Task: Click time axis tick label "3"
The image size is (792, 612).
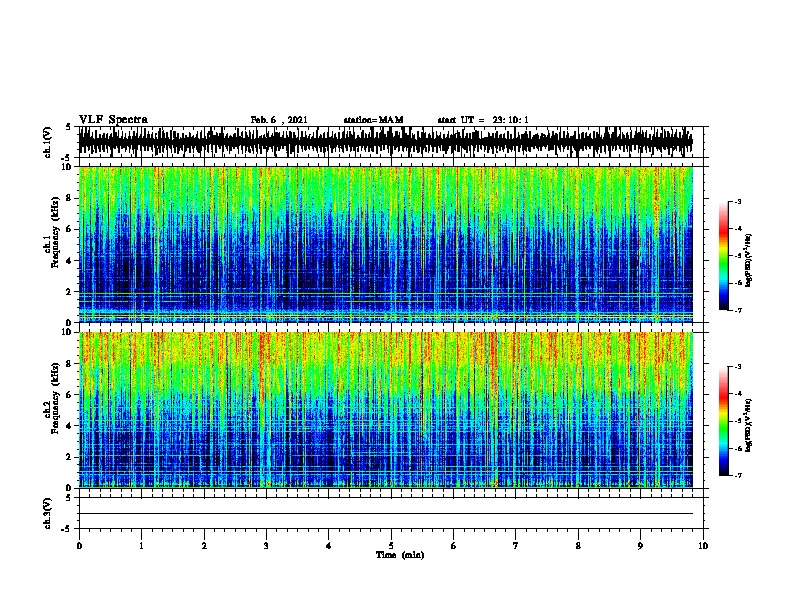Action: point(266,546)
